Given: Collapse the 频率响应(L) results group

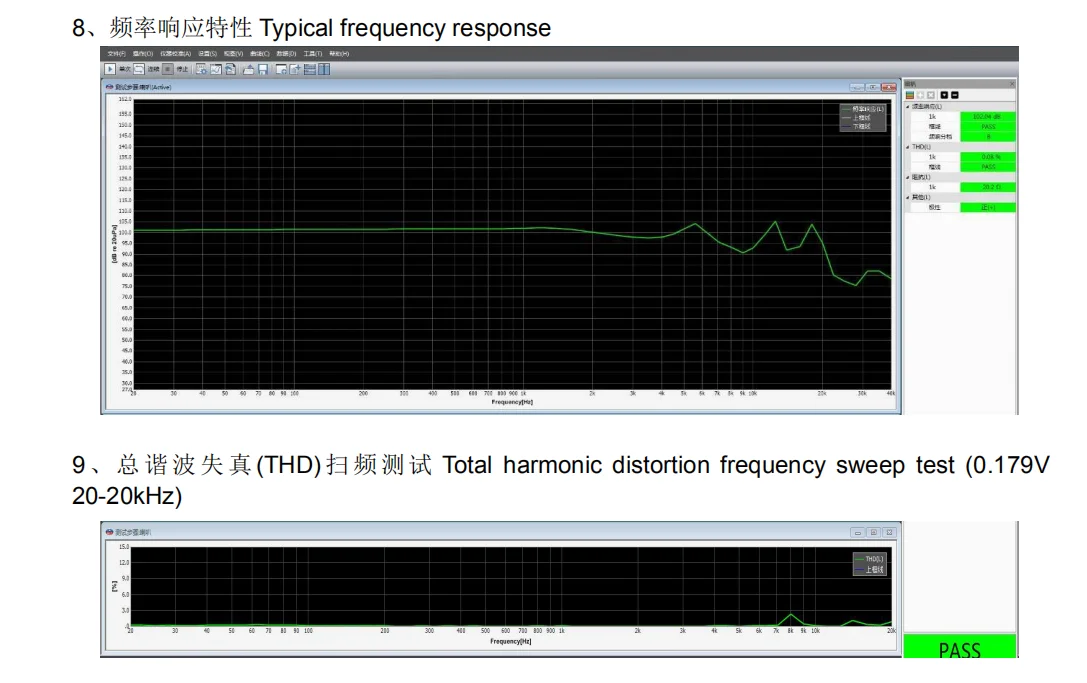Looking at the screenshot, I should (x=907, y=107).
